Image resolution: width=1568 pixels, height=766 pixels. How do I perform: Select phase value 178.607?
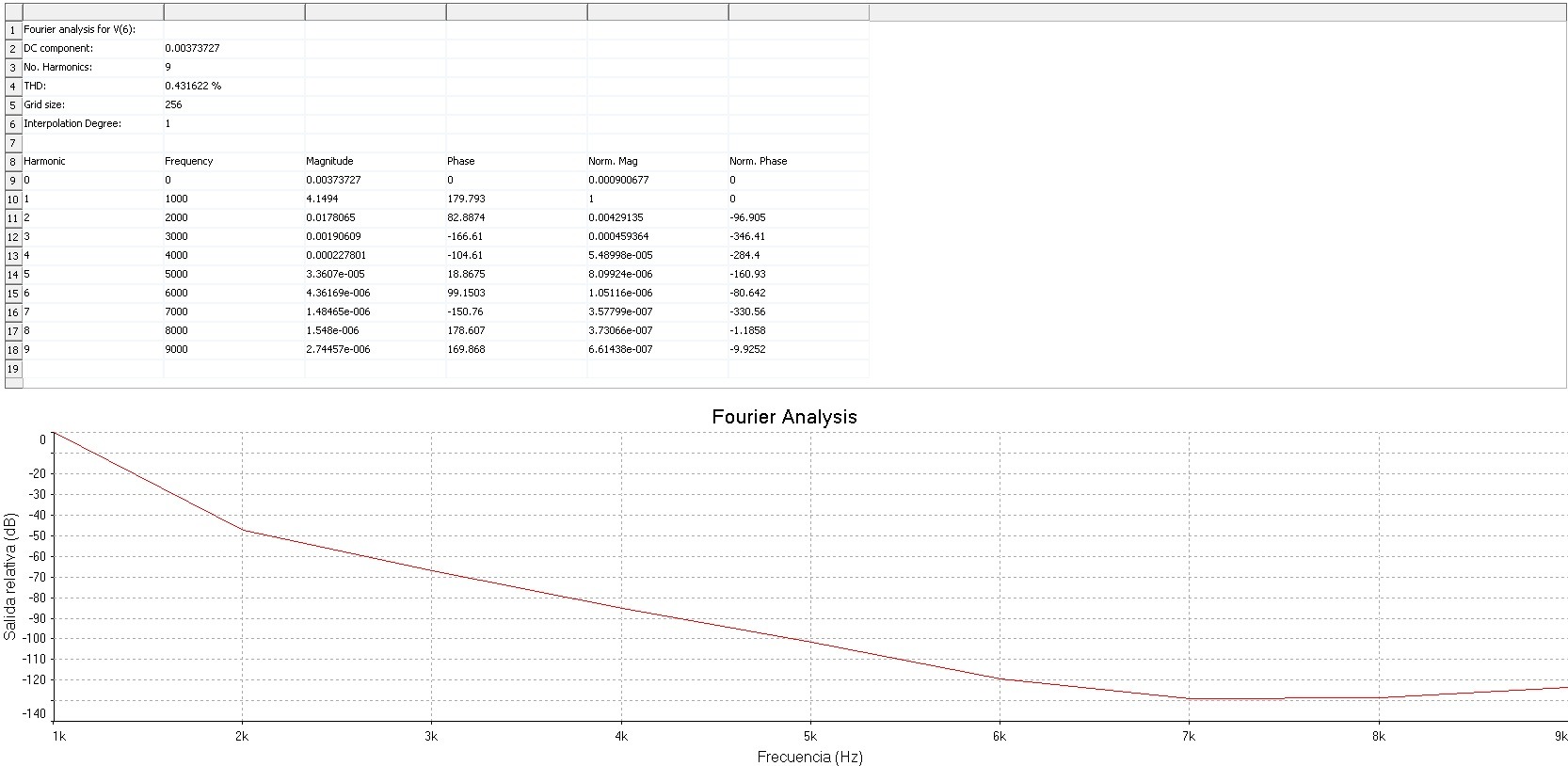516,330
